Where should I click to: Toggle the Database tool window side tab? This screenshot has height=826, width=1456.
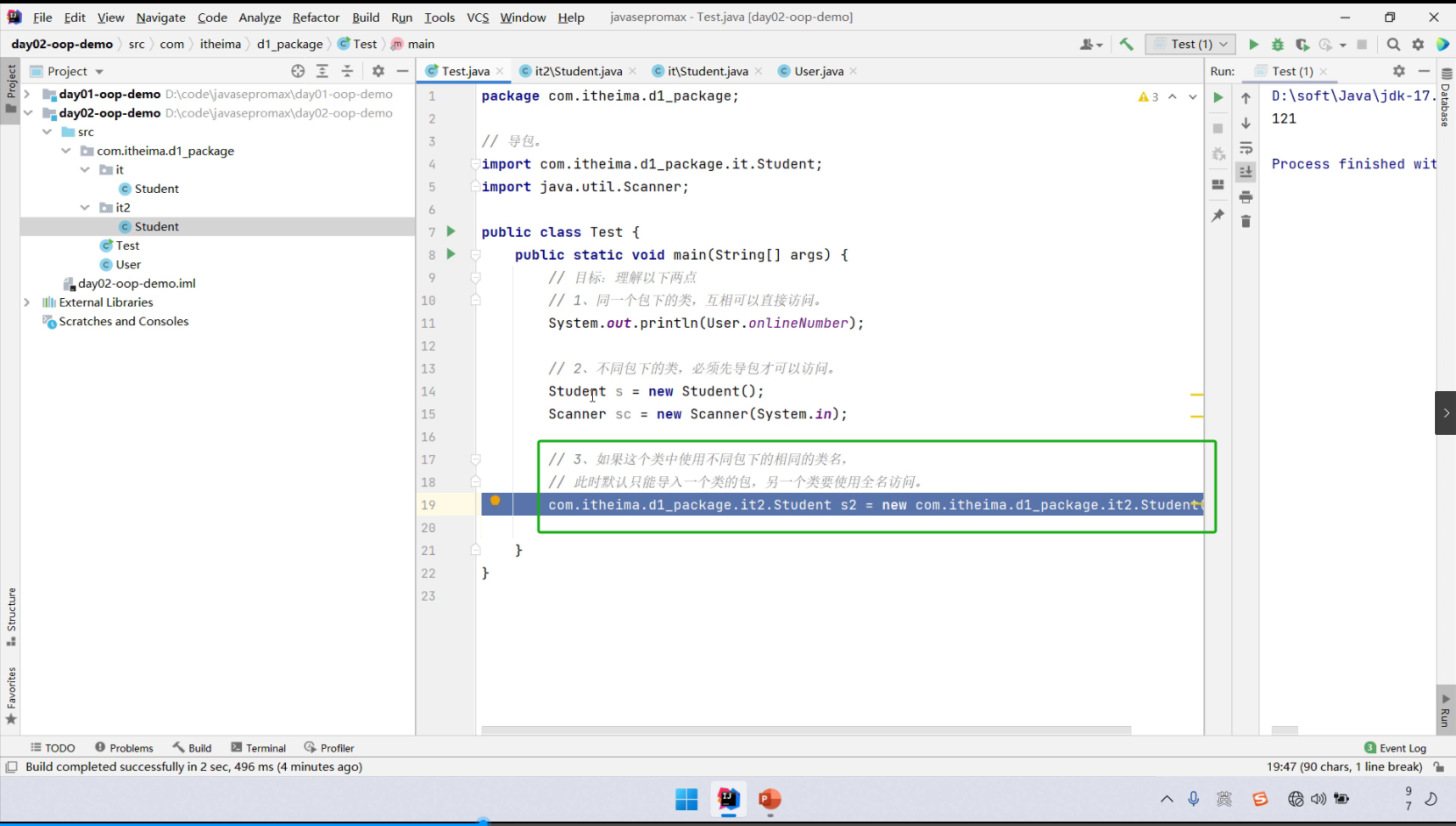tap(1446, 97)
